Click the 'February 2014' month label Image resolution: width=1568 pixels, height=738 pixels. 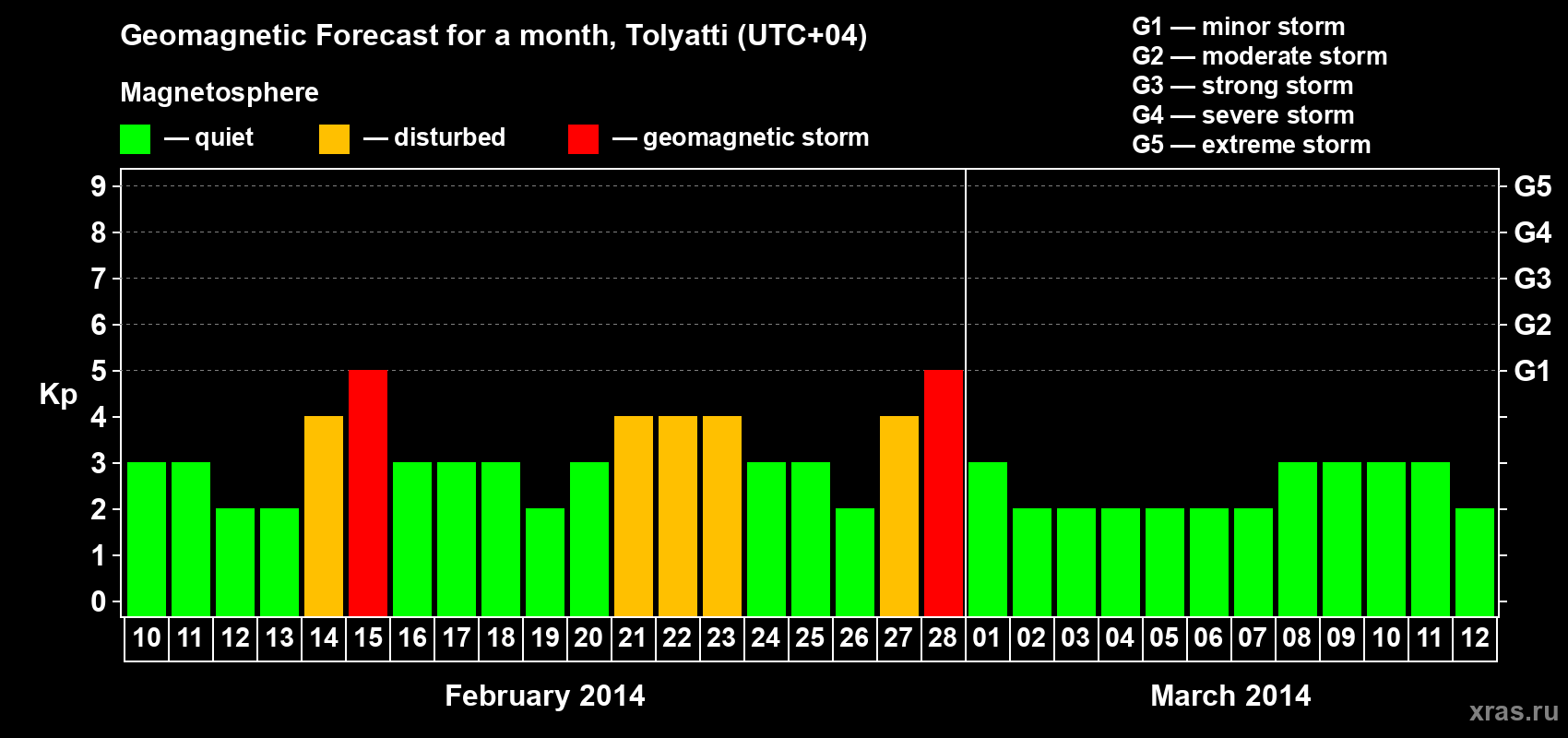[545, 696]
